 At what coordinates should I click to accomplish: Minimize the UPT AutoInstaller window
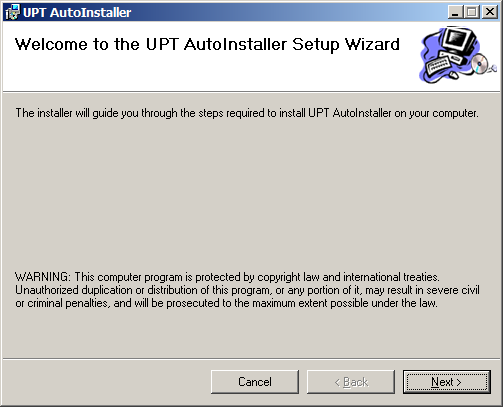pos(455,12)
